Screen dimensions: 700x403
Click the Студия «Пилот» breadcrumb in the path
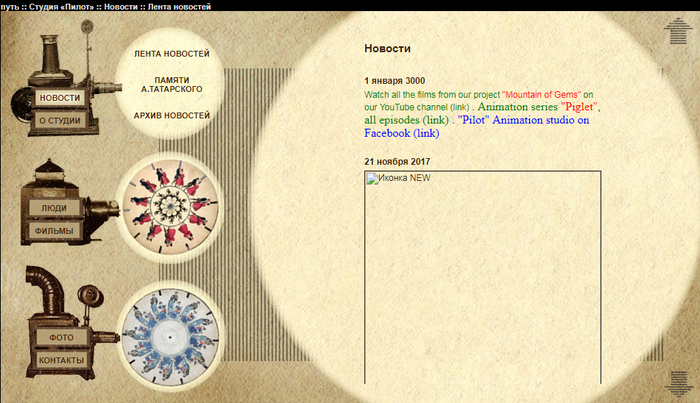[x=62, y=6]
